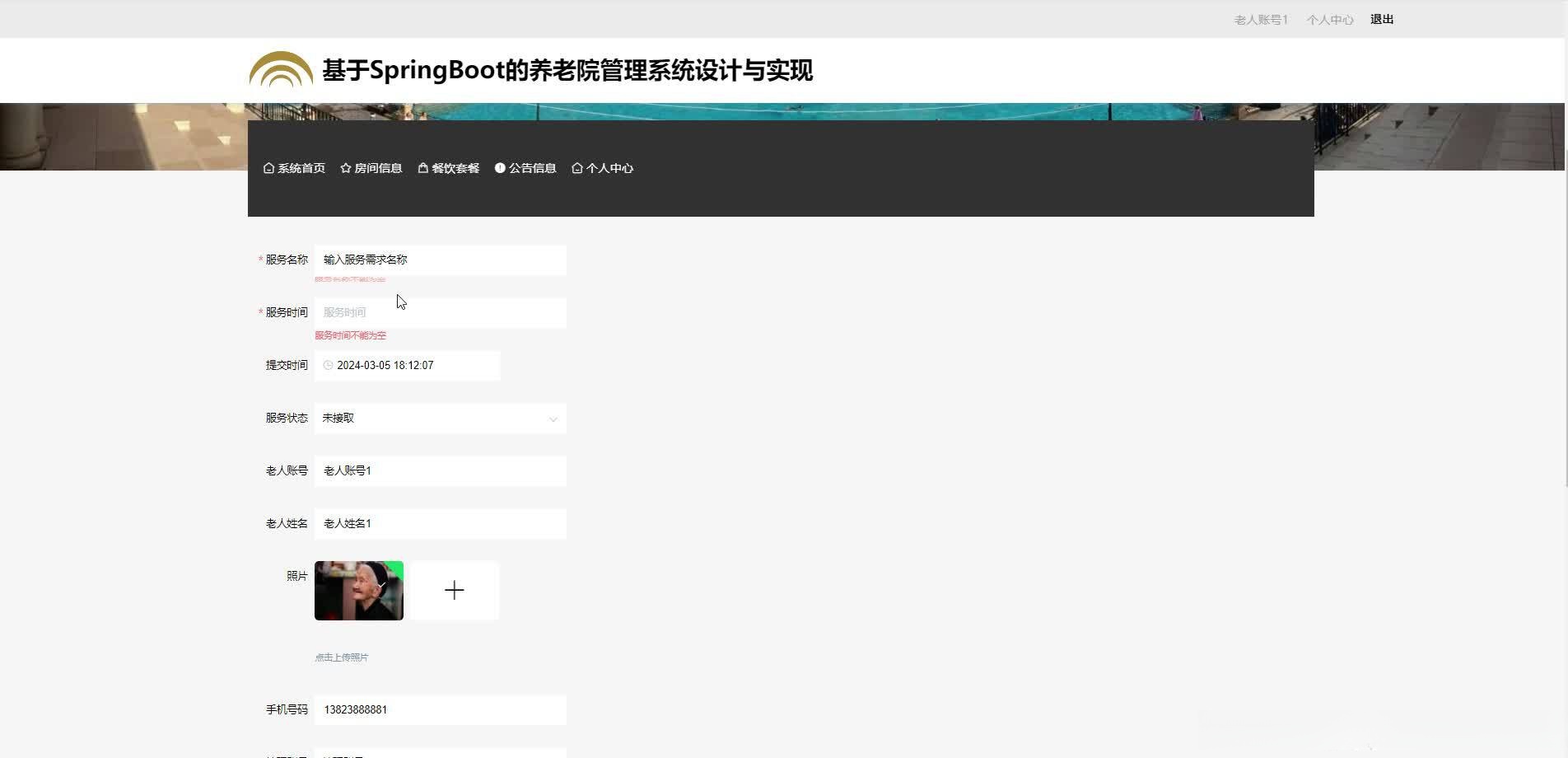The image size is (1568, 758).
Task: Click the page title 基于SpringBoot的养老院管理系统设计与实现
Action: pos(567,70)
